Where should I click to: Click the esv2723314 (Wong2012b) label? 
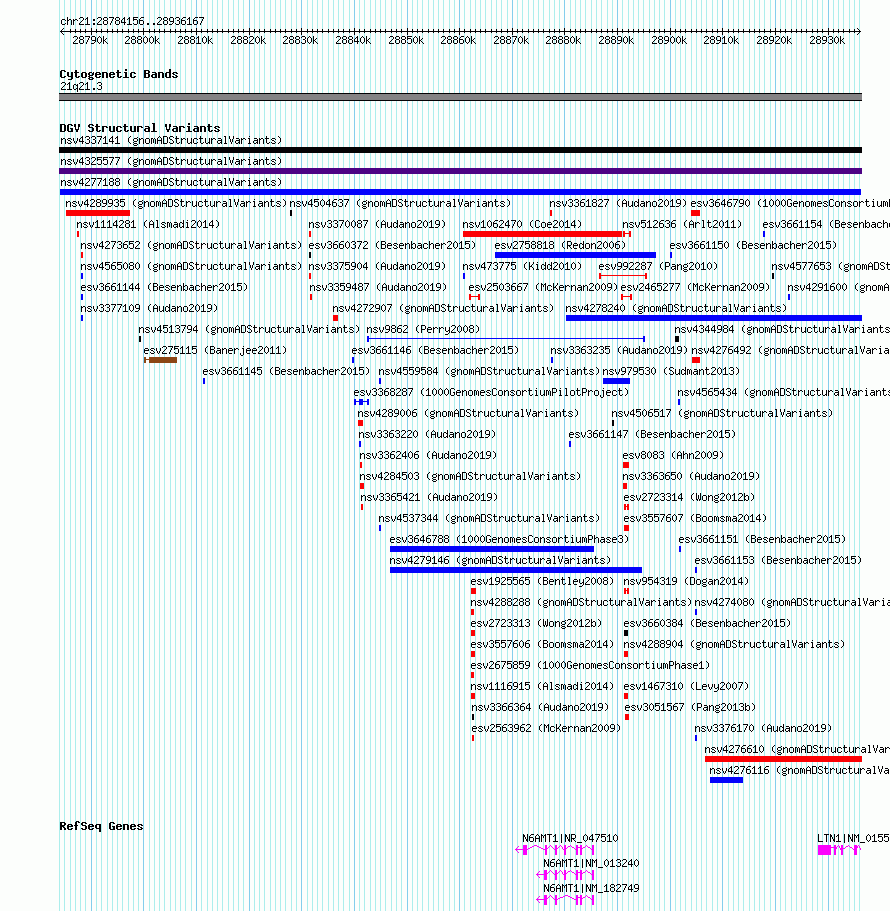[689, 497]
